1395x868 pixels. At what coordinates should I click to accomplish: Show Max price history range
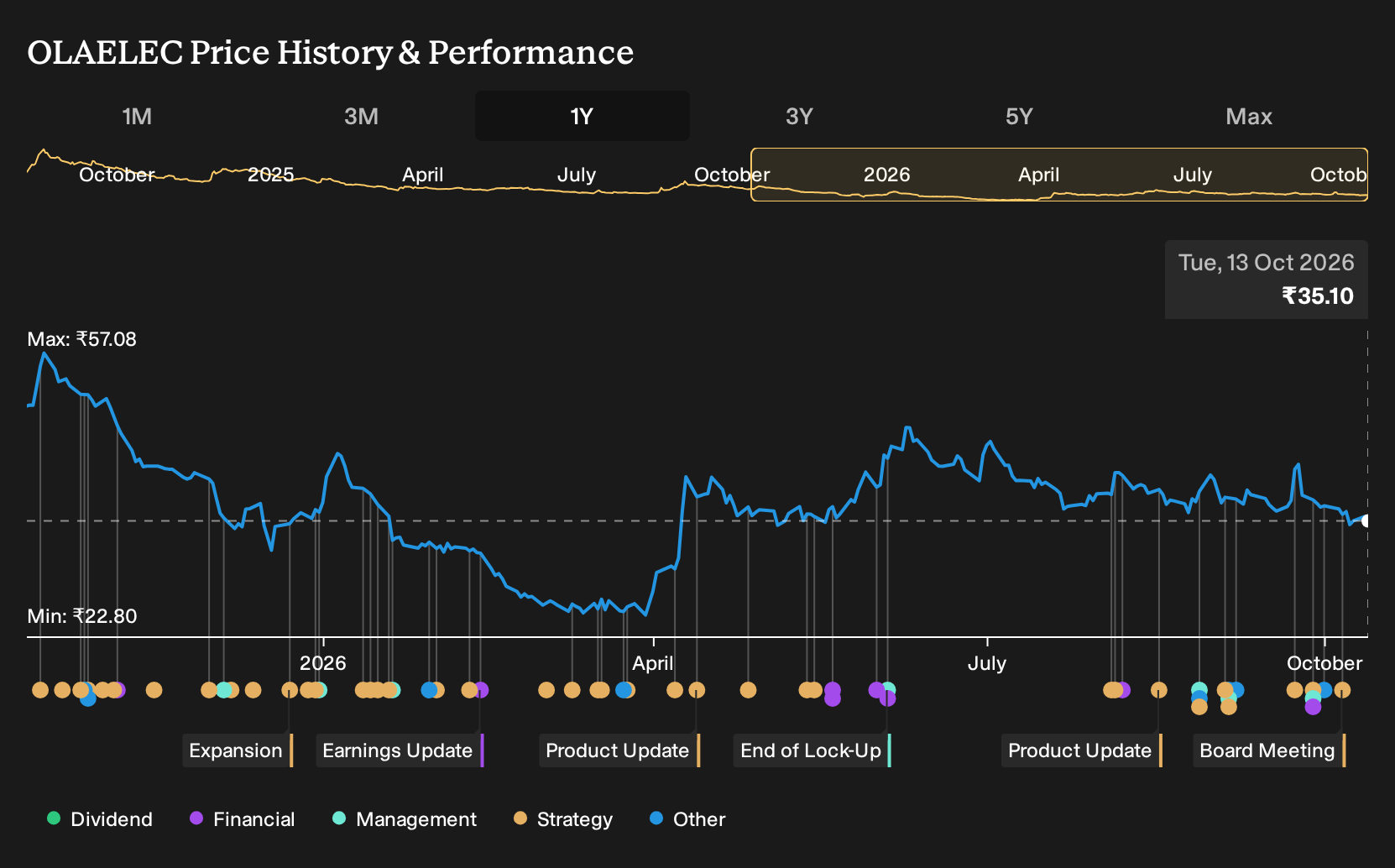click(x=1249, y=116)
